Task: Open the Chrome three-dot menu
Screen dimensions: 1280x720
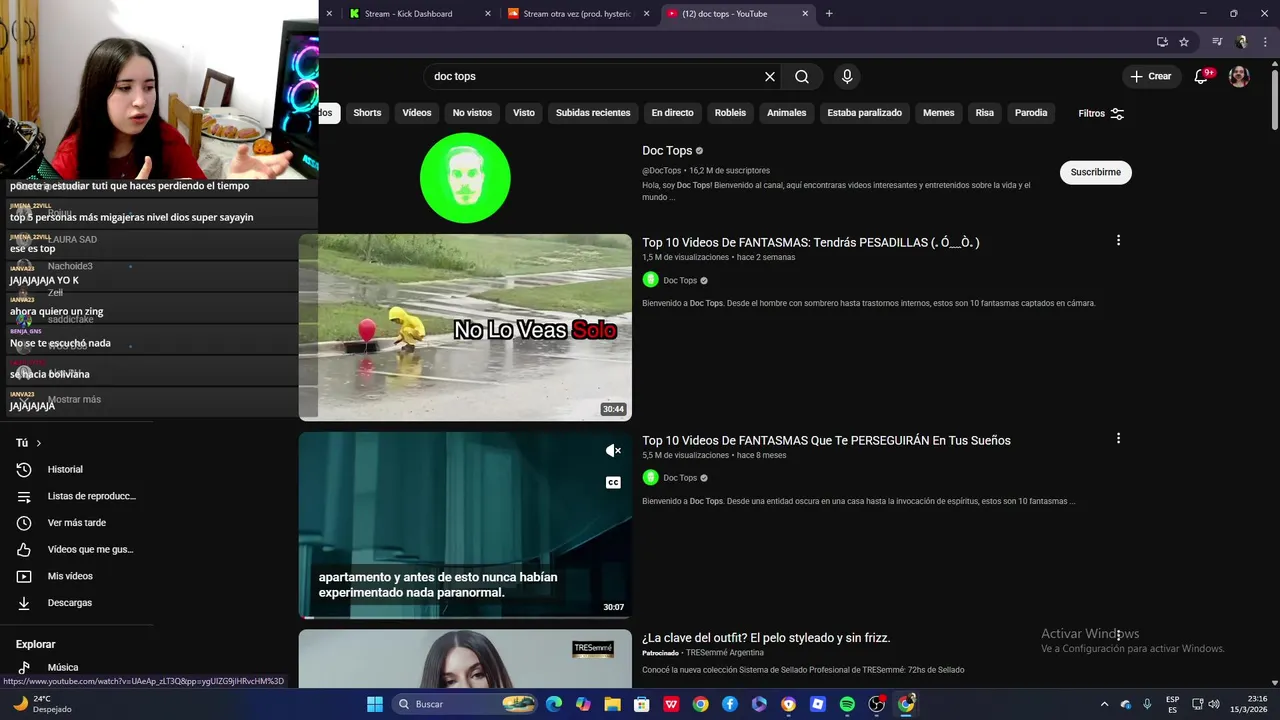Action: coord(1266,42)
